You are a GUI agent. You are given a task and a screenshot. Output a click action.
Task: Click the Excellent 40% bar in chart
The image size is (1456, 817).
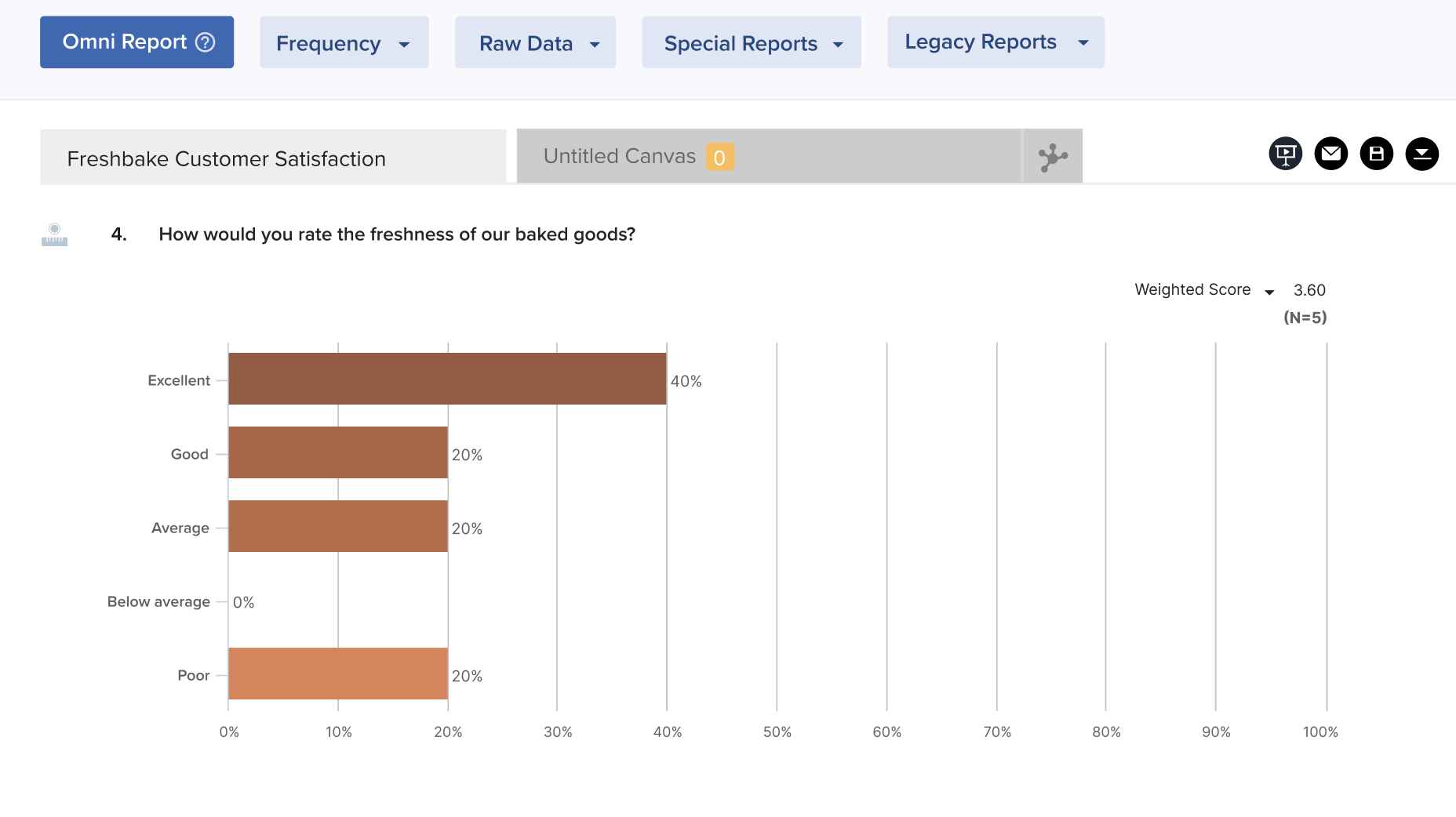coord(447,379)
